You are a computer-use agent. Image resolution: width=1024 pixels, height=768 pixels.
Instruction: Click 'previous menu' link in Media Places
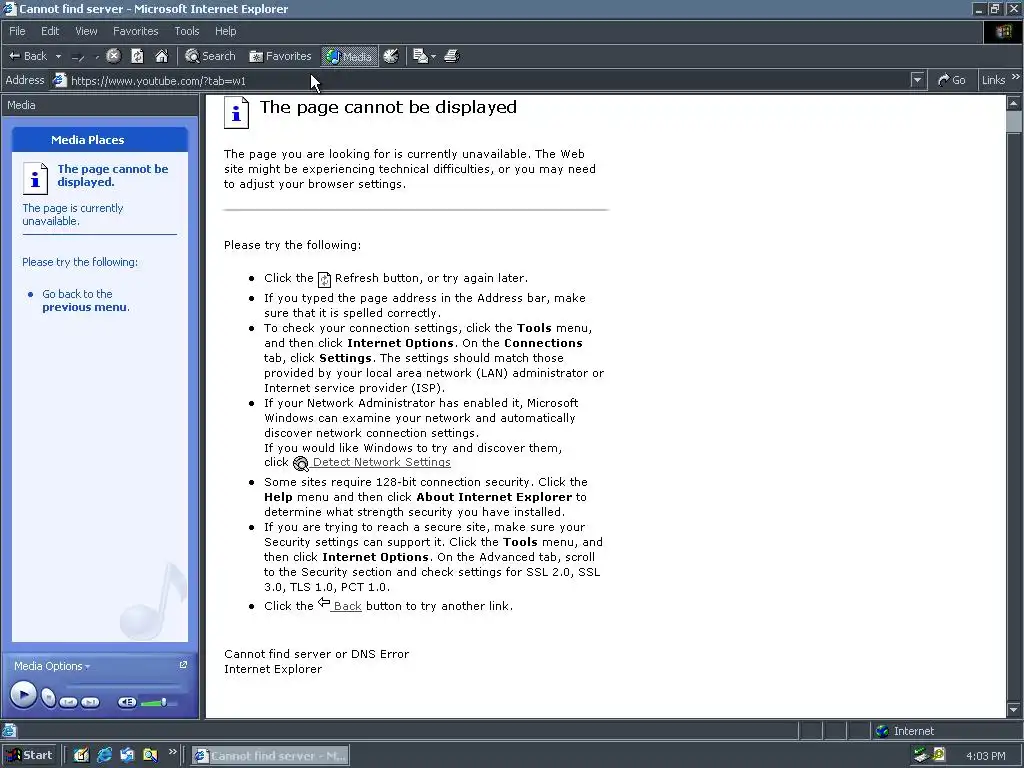[84, 307]
